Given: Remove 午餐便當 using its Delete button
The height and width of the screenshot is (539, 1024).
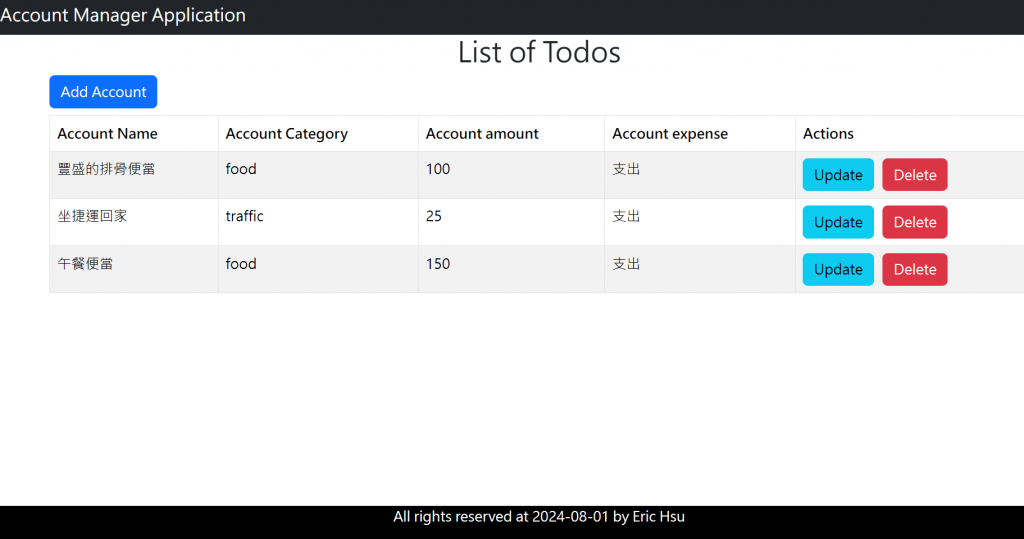Looking at the screenshot, I should point(914,269).
